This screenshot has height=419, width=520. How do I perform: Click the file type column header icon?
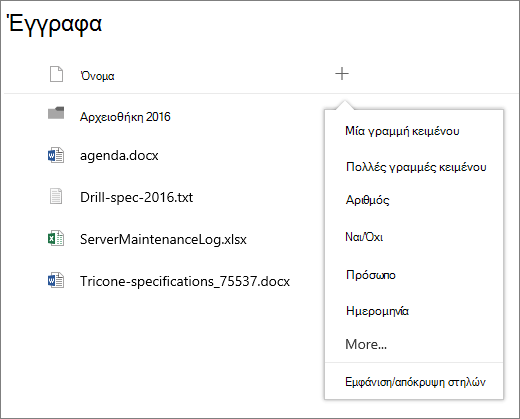(x=56, y=74)
